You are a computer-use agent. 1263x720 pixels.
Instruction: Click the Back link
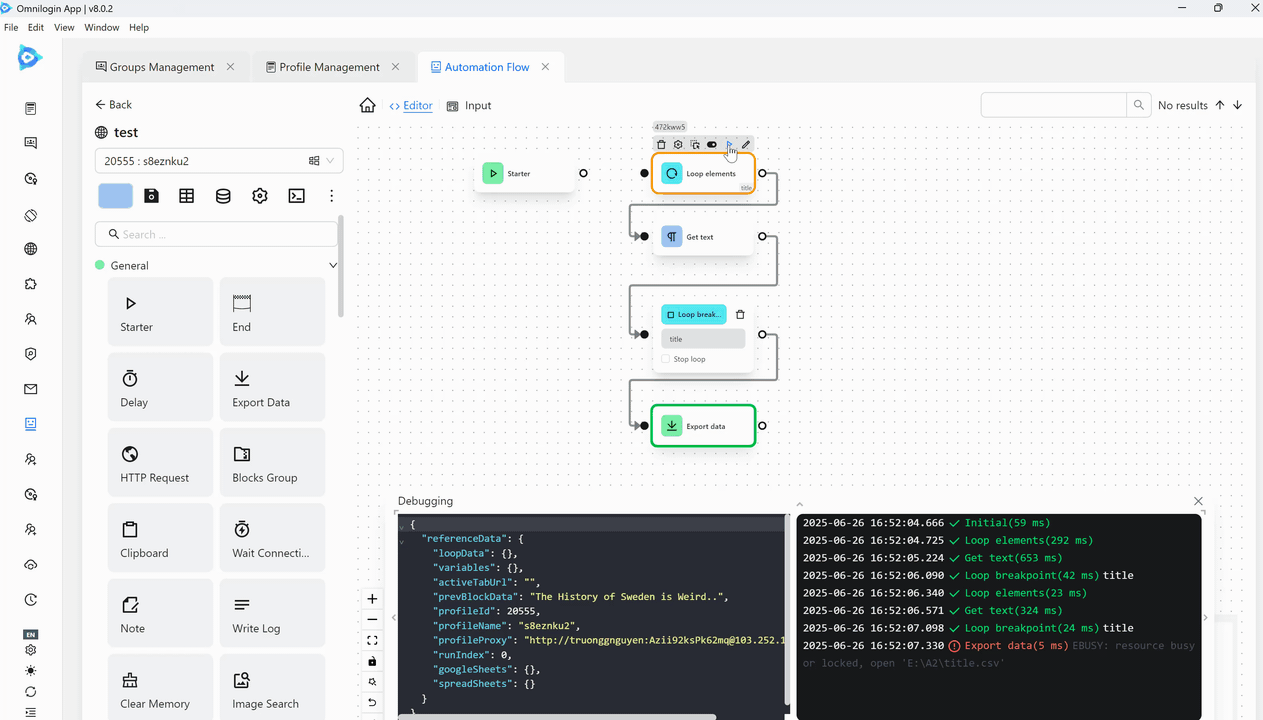point(113,105)
